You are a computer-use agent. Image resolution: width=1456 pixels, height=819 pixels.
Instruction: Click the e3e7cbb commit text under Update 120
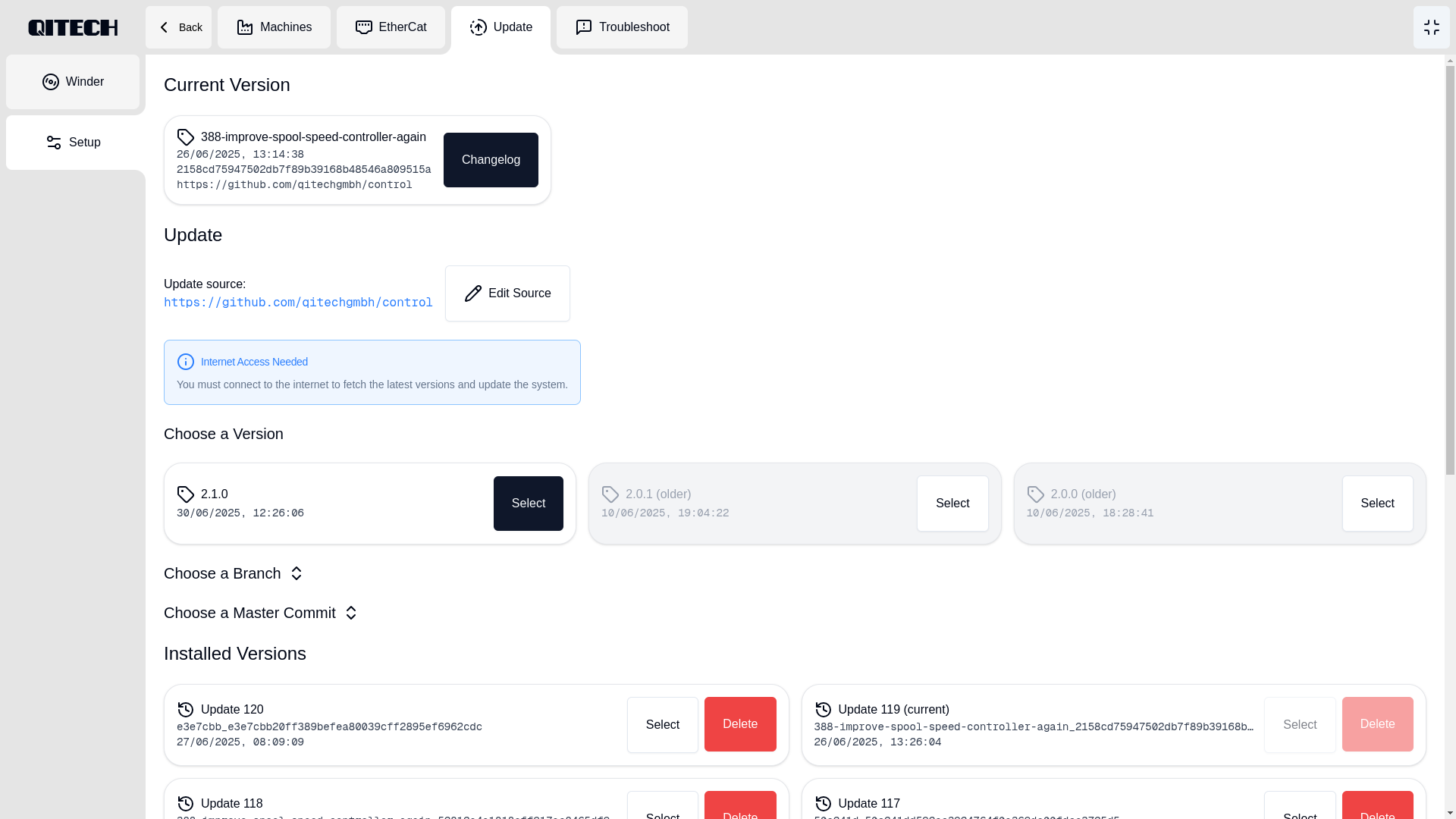[329, 727]
